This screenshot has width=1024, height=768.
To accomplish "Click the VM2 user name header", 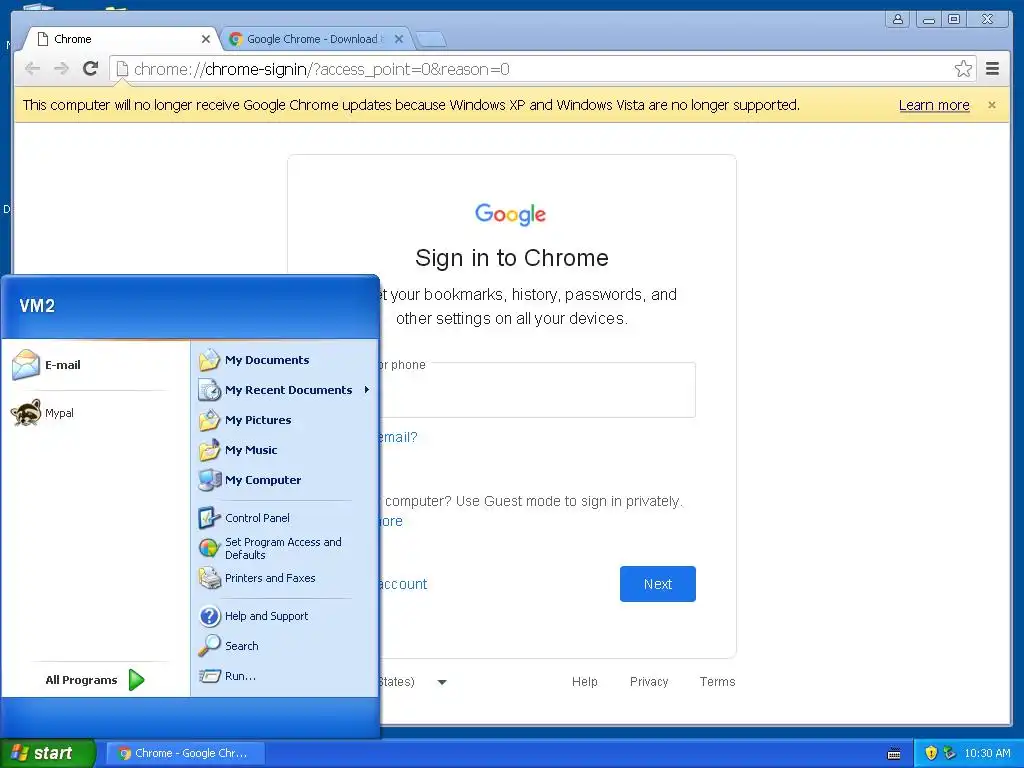I will tap(37, 306).
